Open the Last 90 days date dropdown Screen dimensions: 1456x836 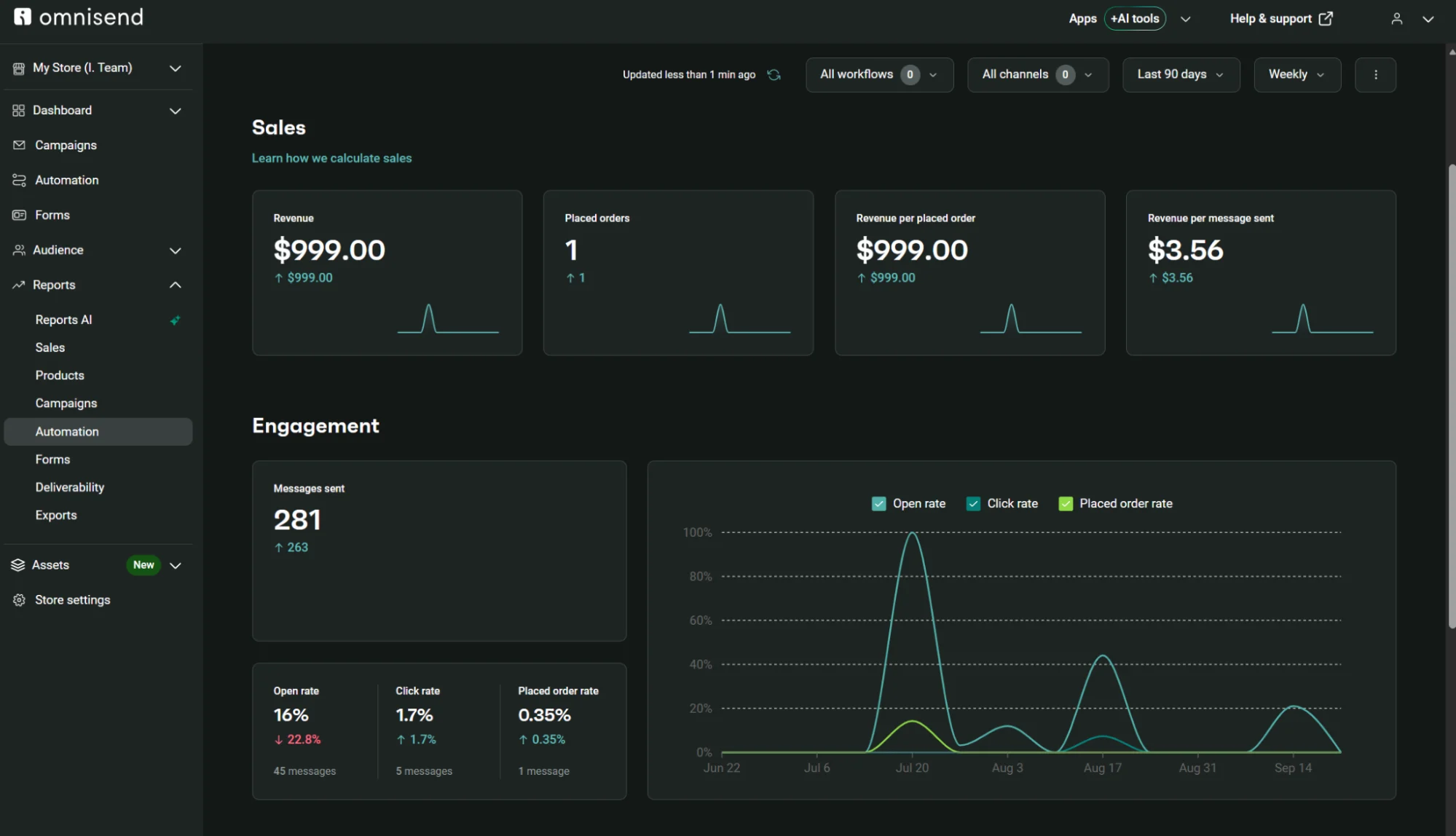coord(1181,75)
